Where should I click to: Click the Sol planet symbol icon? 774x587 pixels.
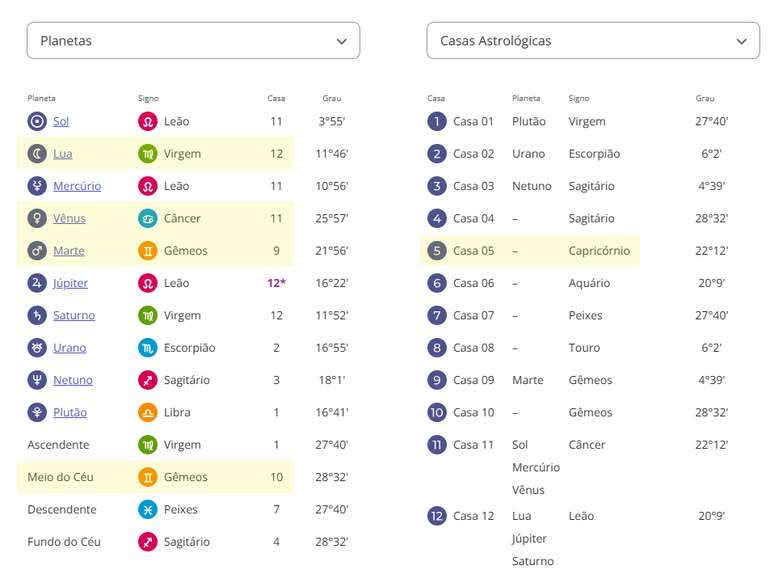click(37, 121)
